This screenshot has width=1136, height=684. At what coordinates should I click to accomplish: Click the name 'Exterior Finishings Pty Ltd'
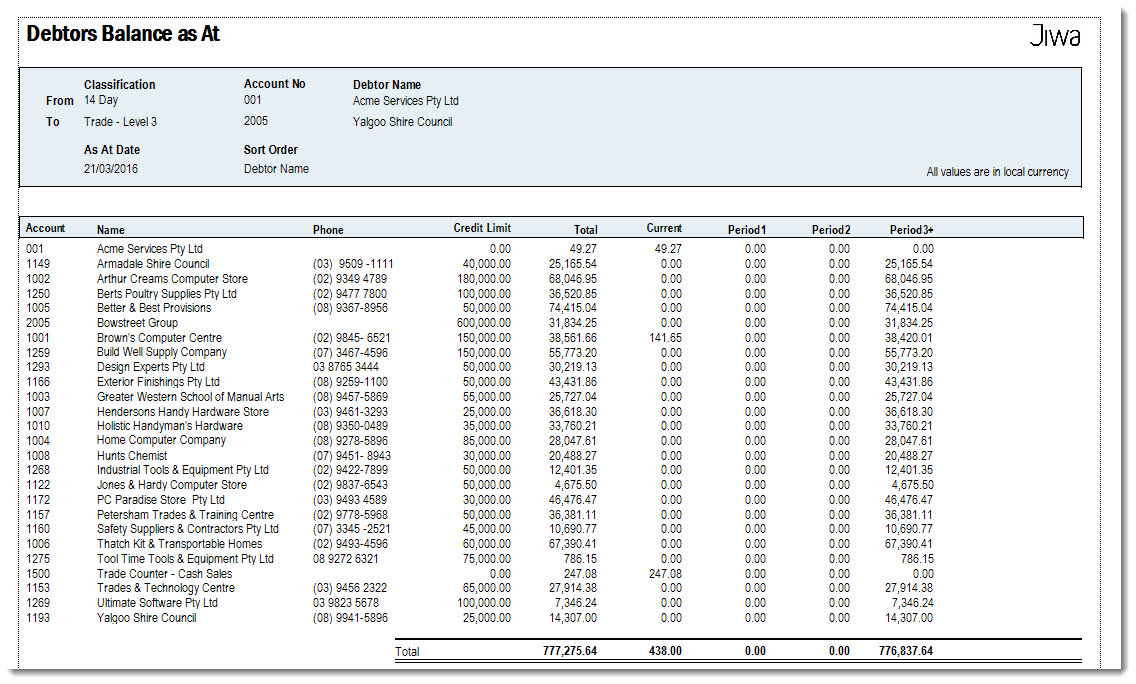pos(158,382)
